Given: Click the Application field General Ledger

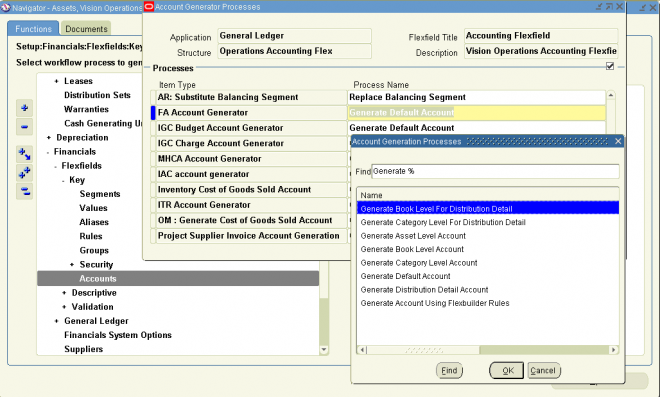Looking at the screenshot, I should coord(294,36).
